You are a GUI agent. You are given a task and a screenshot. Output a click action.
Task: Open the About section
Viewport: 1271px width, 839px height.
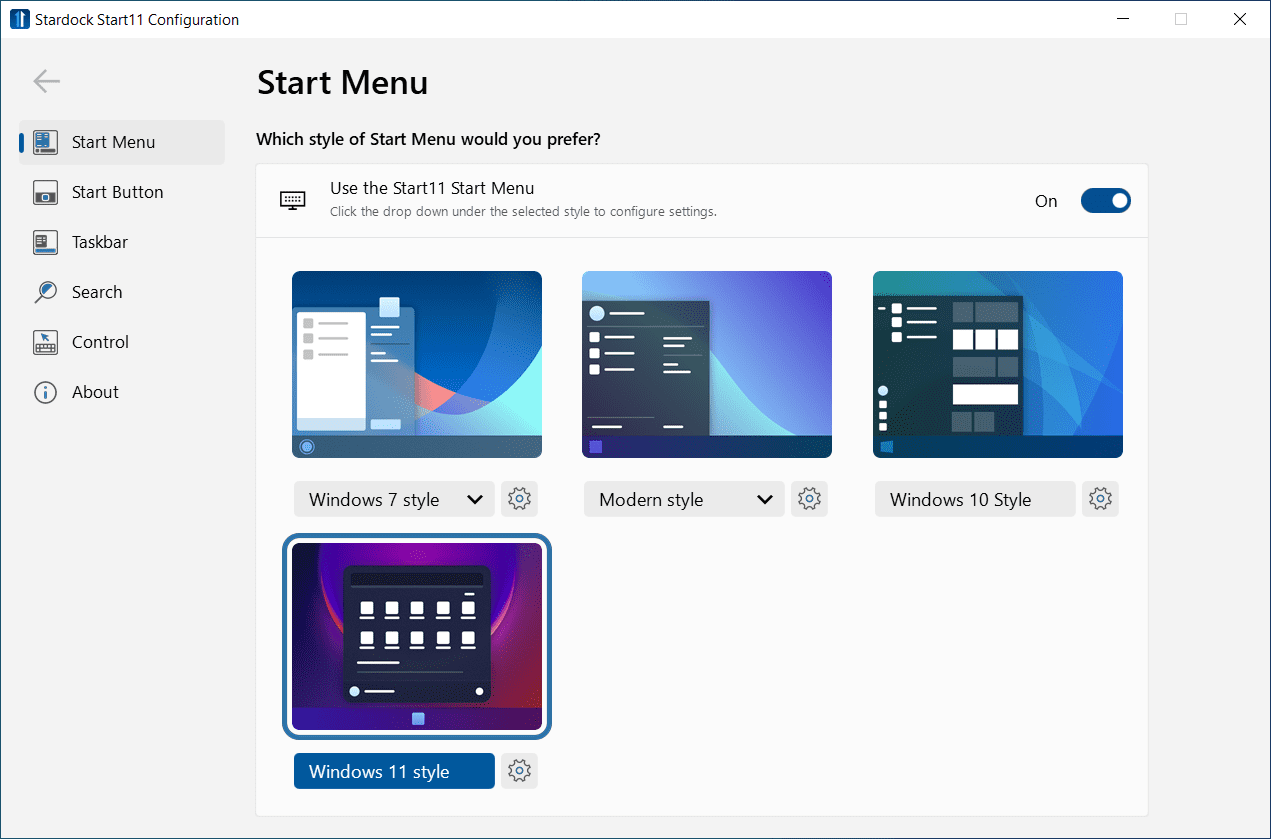(122, 392)
